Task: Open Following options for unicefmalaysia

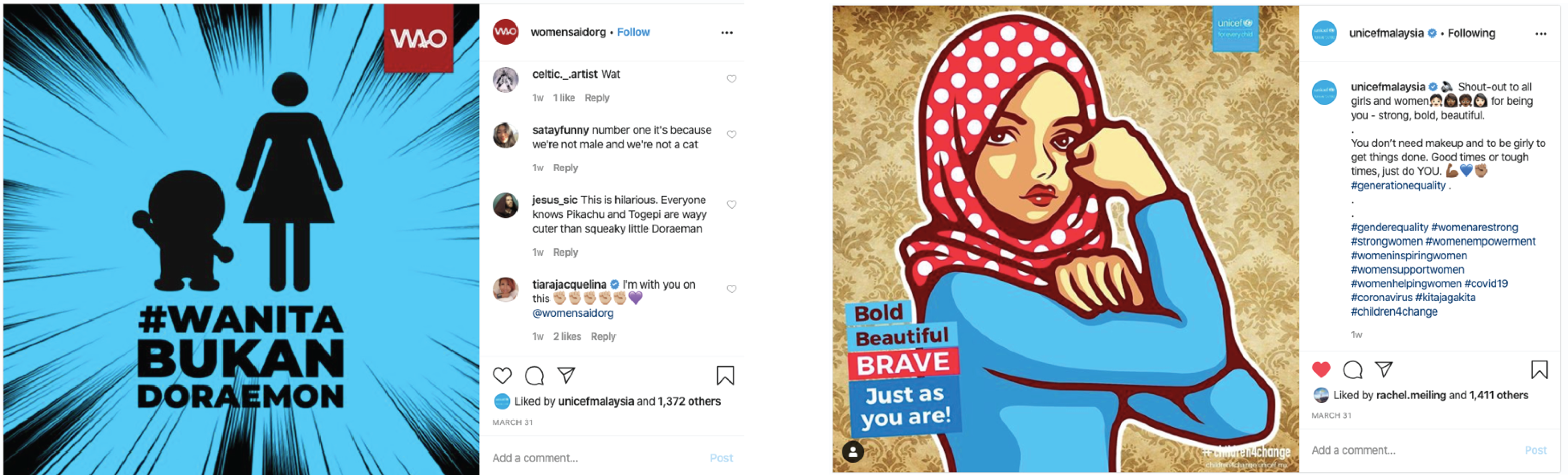Action: (1471, 33)
